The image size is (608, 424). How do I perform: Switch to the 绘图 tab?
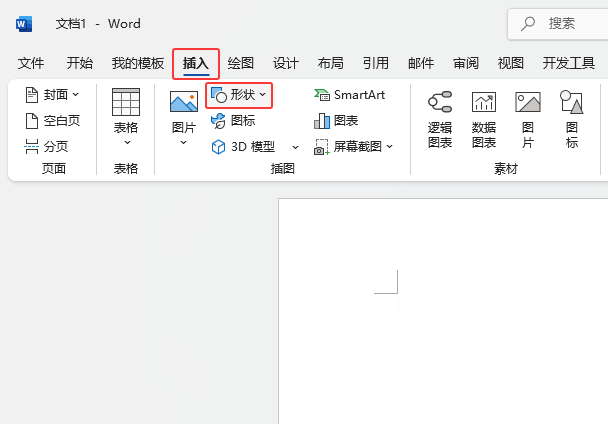(x=241, y=63)
